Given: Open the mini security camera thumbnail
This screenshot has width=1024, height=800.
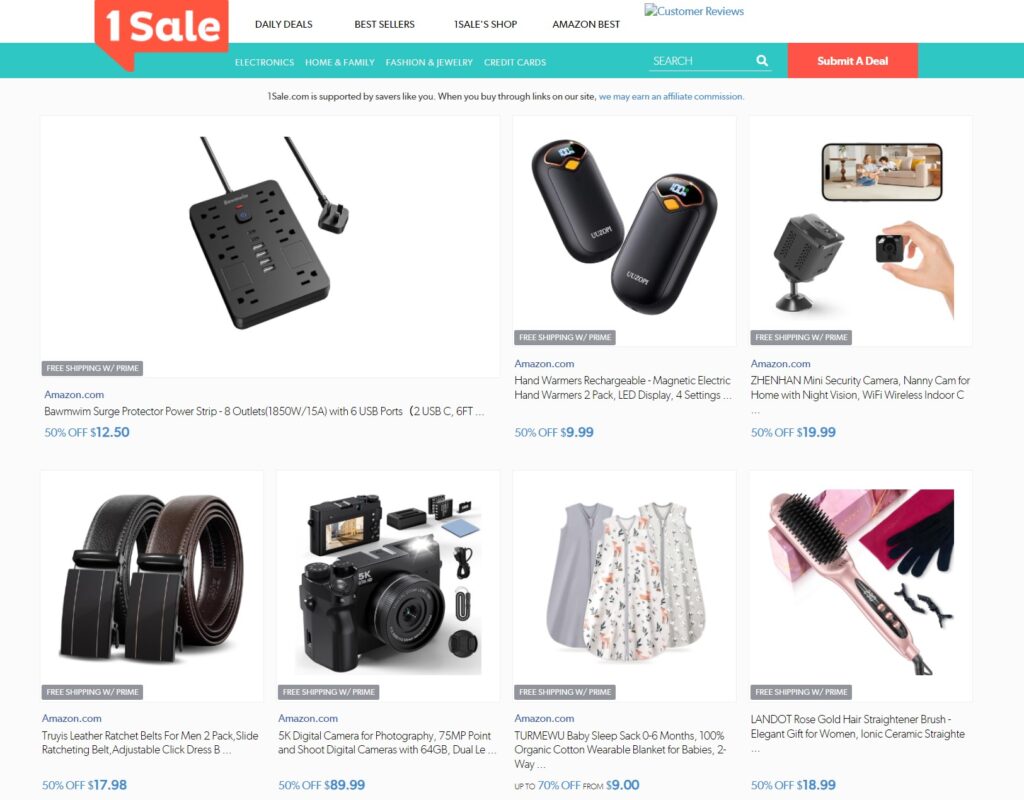Looking at the screenshot, I should (x=861, y=231).
